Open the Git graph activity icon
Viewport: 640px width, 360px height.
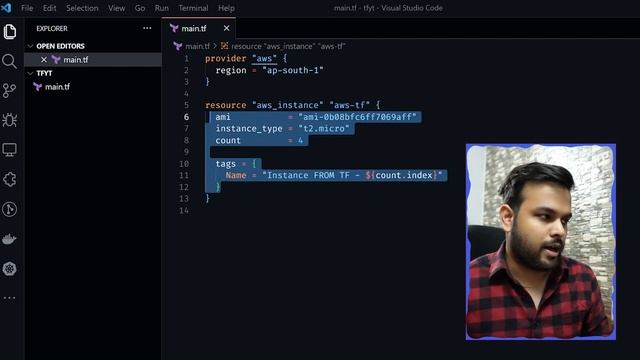pyautogui.click(x=9, y=209)
